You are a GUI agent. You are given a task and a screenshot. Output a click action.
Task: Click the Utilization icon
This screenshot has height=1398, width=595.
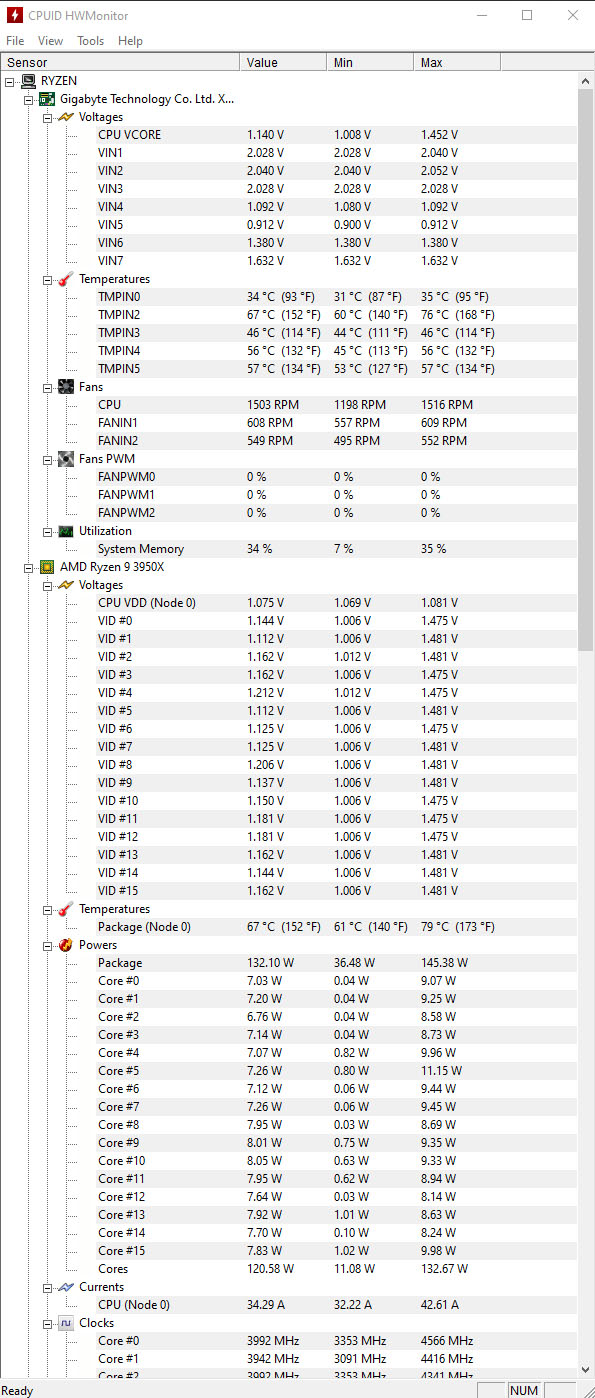pyautogui.click(x=66, y=531)
